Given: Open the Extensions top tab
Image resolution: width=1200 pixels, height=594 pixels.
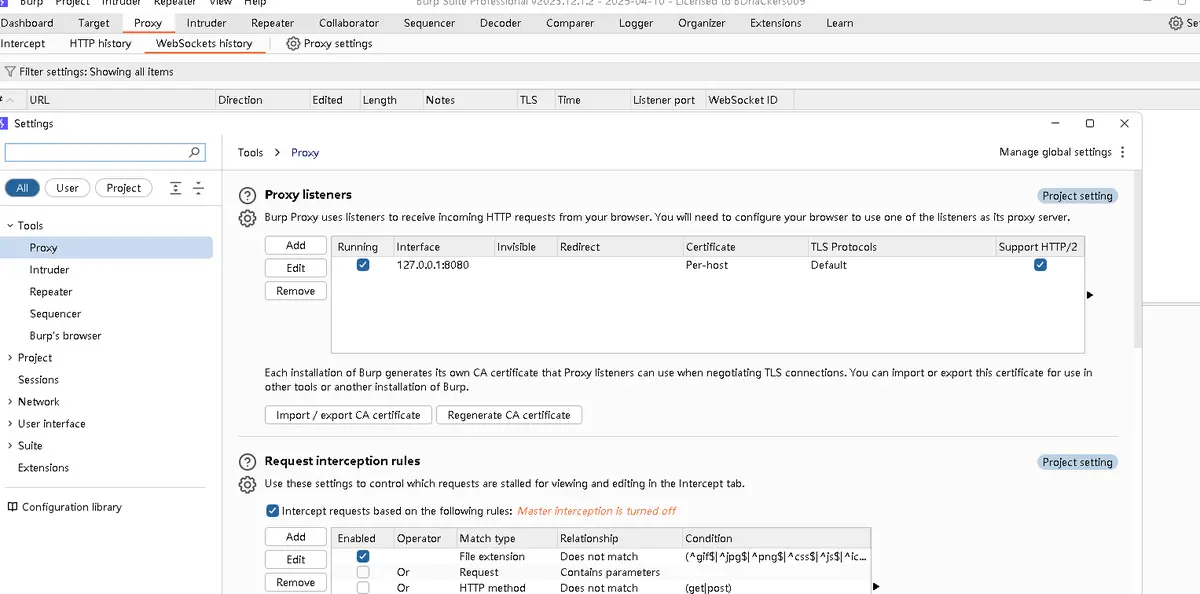Looking at the screenshot, I should click(775, 23).
